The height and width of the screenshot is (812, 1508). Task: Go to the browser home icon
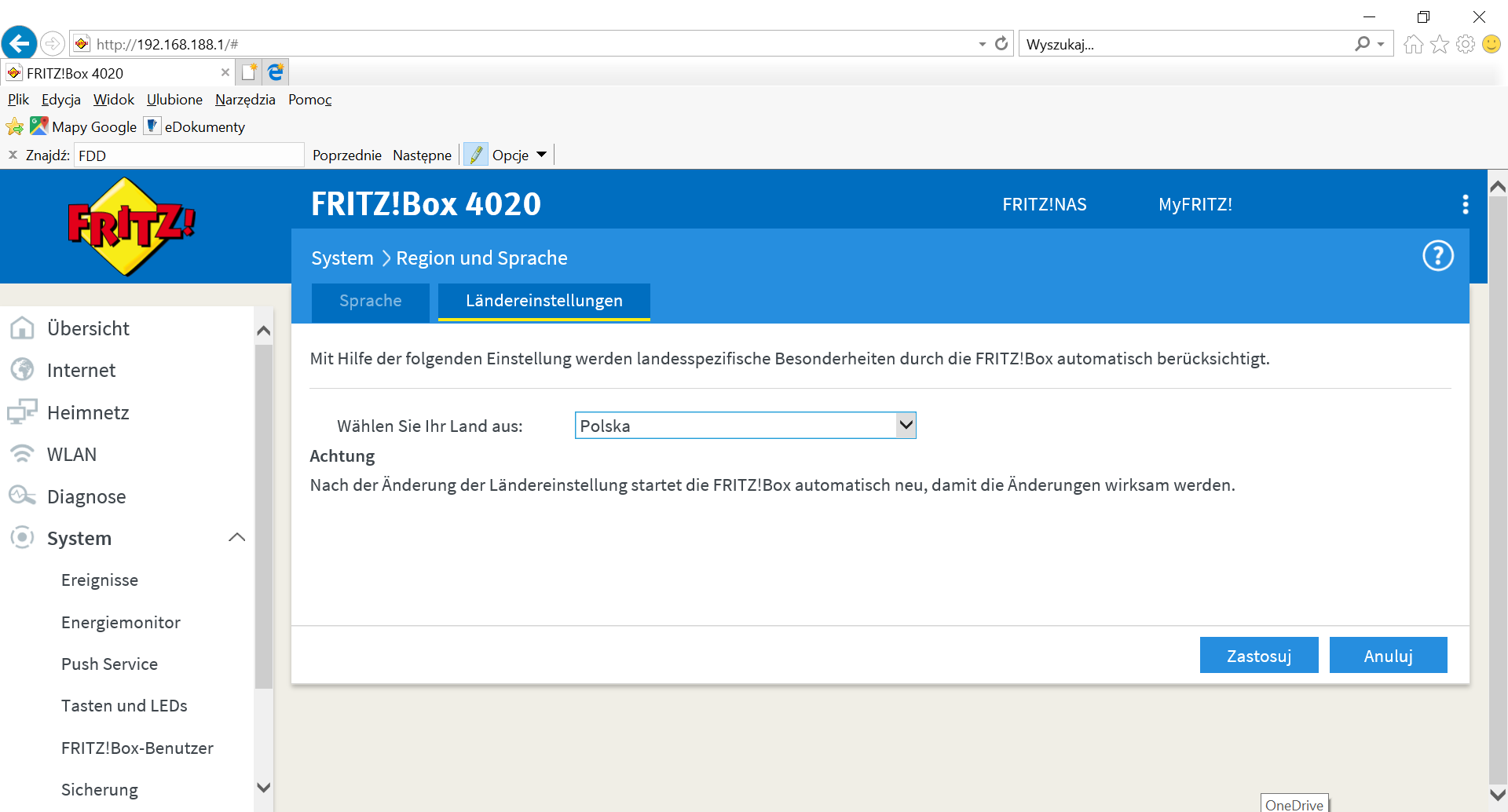pos(1414,44)
